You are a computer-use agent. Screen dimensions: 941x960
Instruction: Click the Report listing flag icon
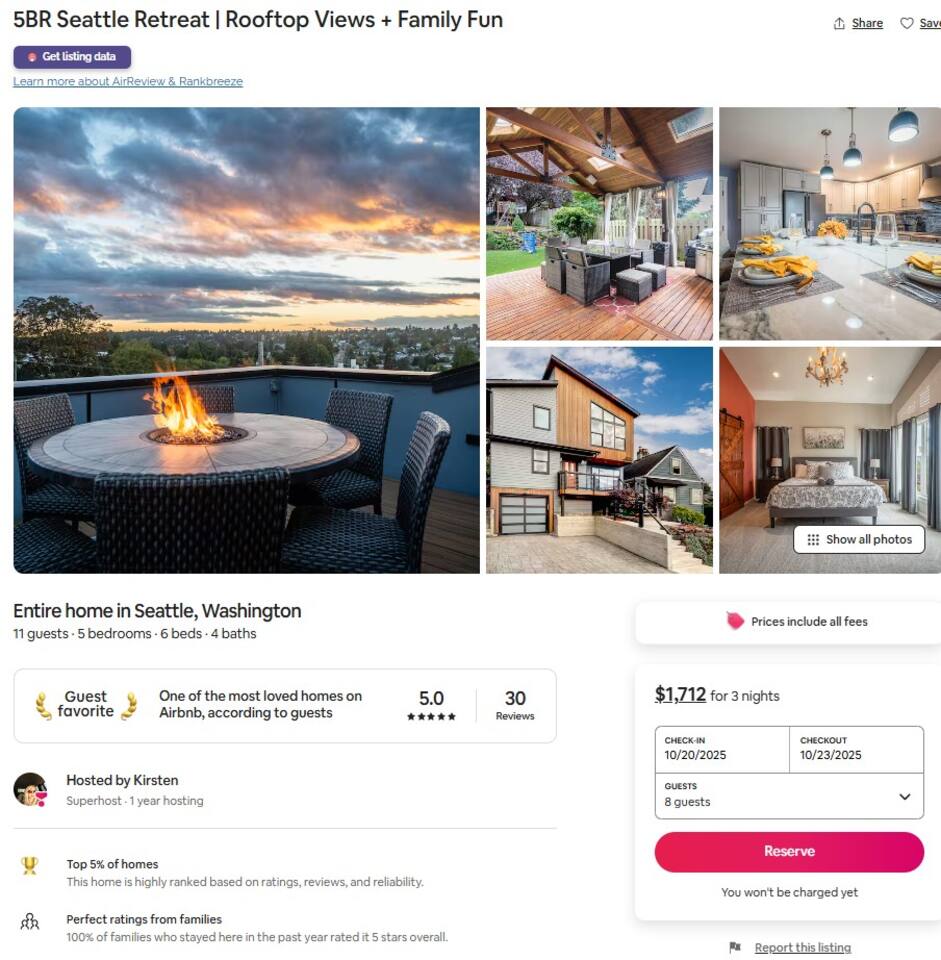point(735,947)
